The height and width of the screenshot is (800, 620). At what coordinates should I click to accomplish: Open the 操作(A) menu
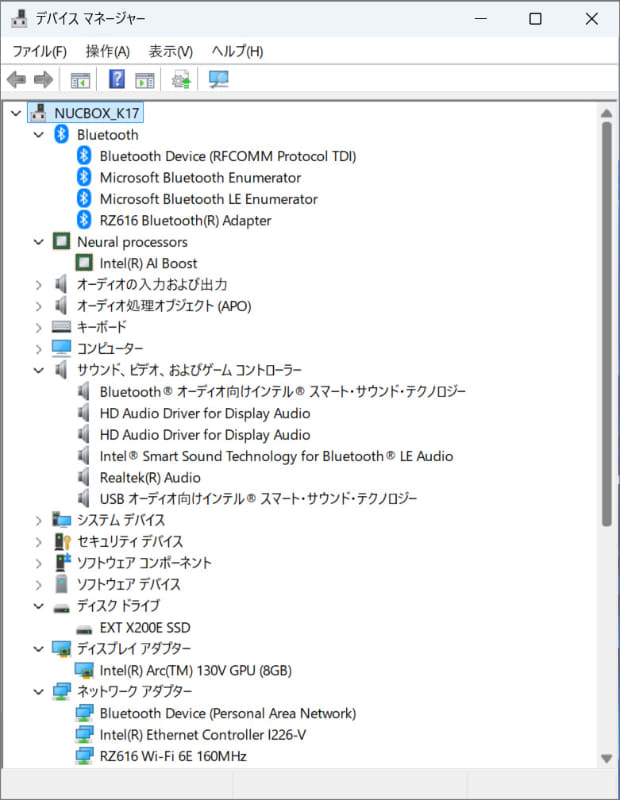tap(108, 51)
